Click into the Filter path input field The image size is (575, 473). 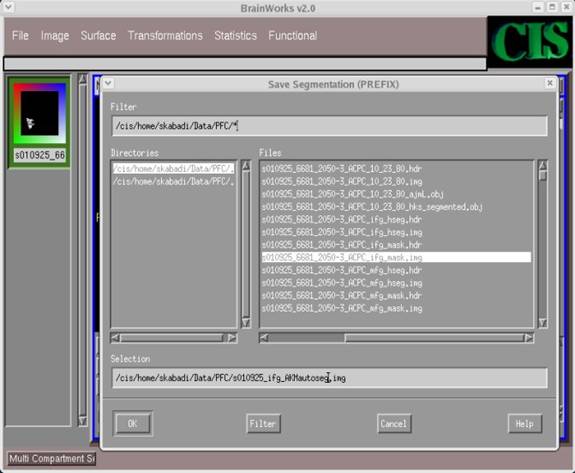click(329, 126)
